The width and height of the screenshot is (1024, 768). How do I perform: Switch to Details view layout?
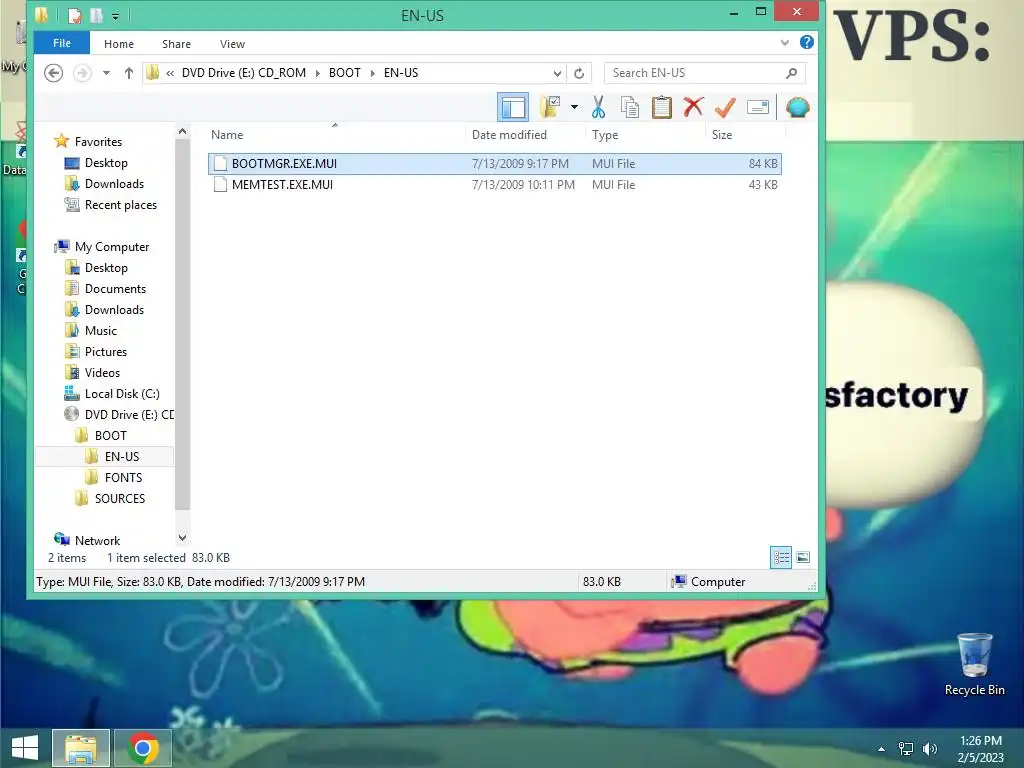[x=780, y=557]
